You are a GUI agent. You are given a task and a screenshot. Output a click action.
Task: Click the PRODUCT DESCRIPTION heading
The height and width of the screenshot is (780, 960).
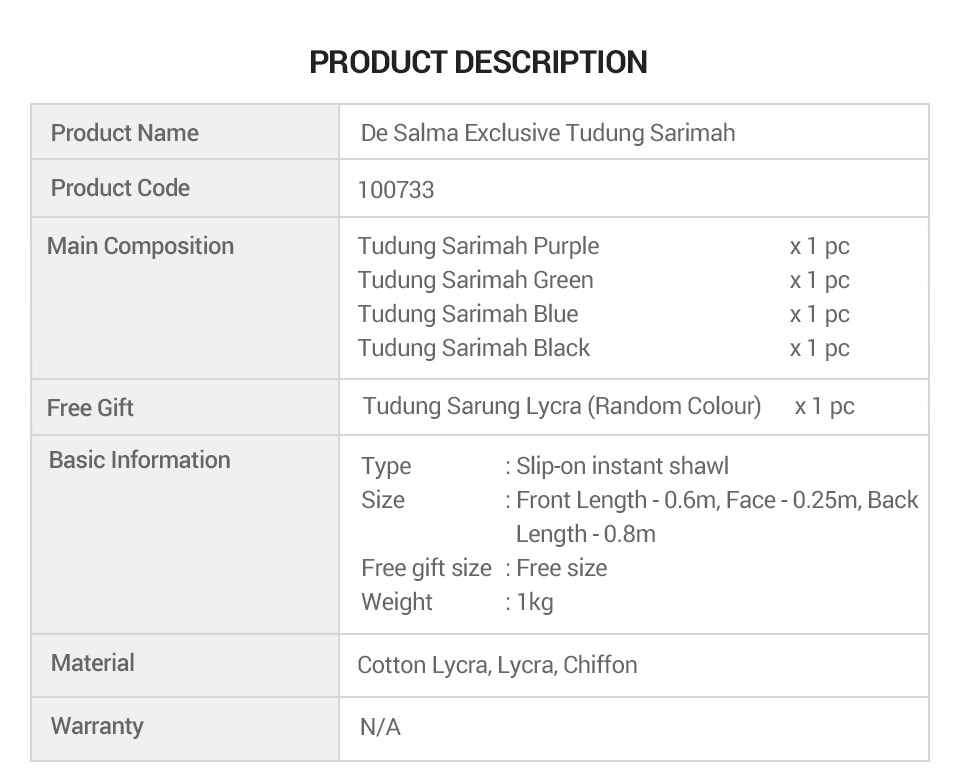pyautogui.click(x=478, y=62)
